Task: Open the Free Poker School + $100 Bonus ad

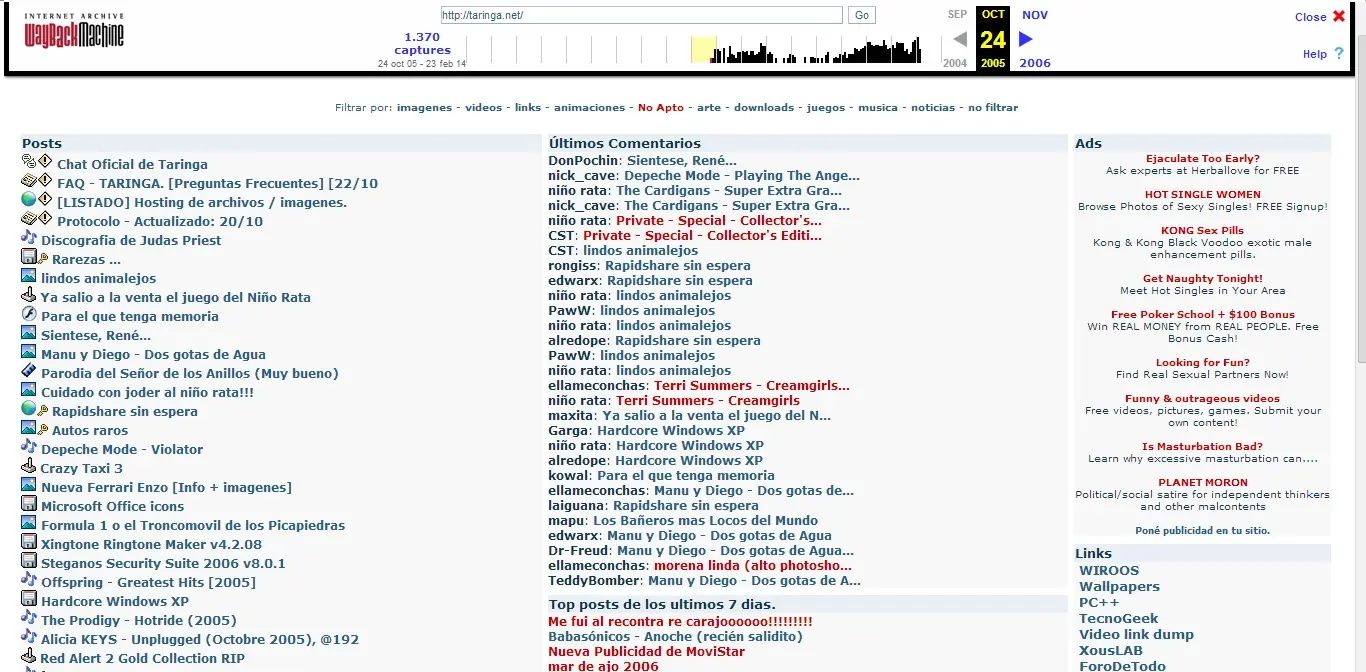Action: 1202,314
